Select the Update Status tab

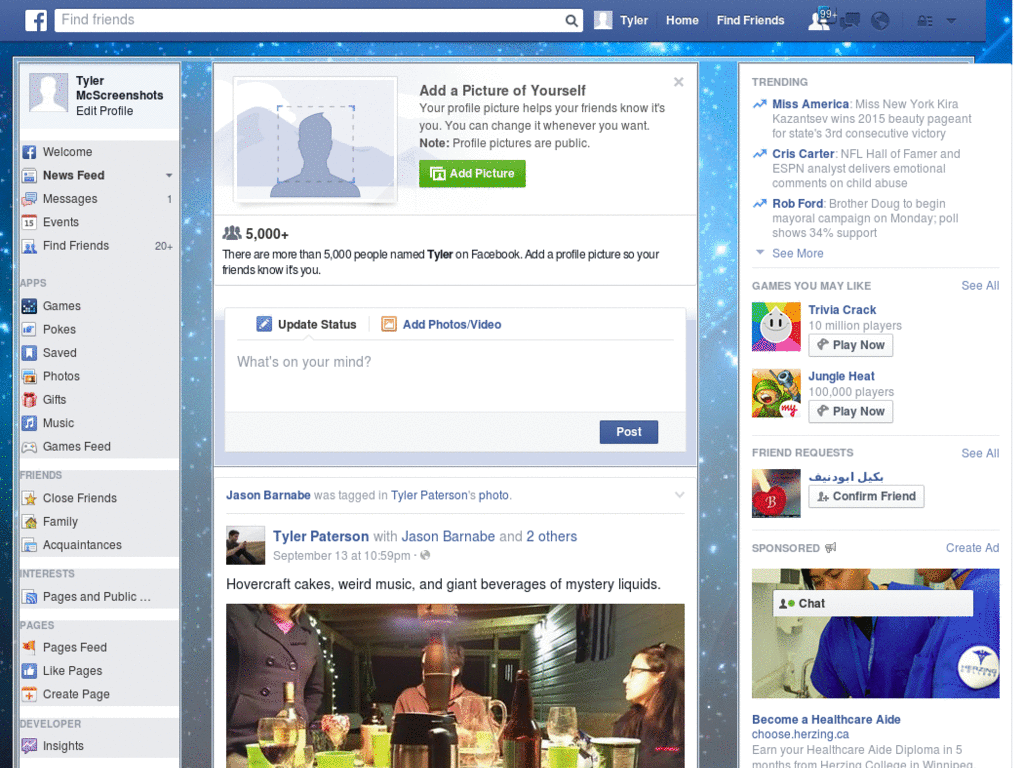[306, 325]
